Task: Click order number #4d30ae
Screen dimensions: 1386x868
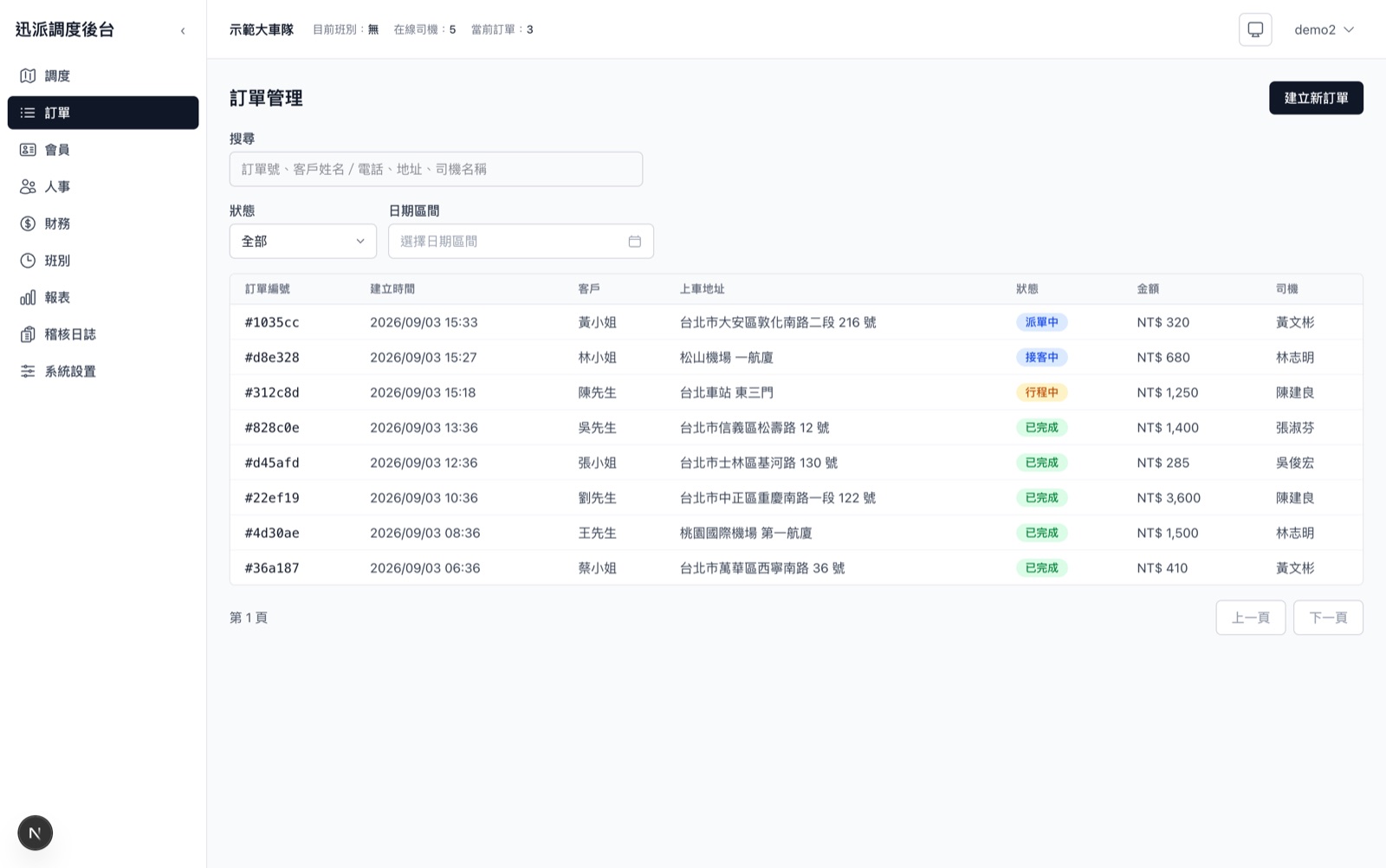Action: tap(272, 533)
